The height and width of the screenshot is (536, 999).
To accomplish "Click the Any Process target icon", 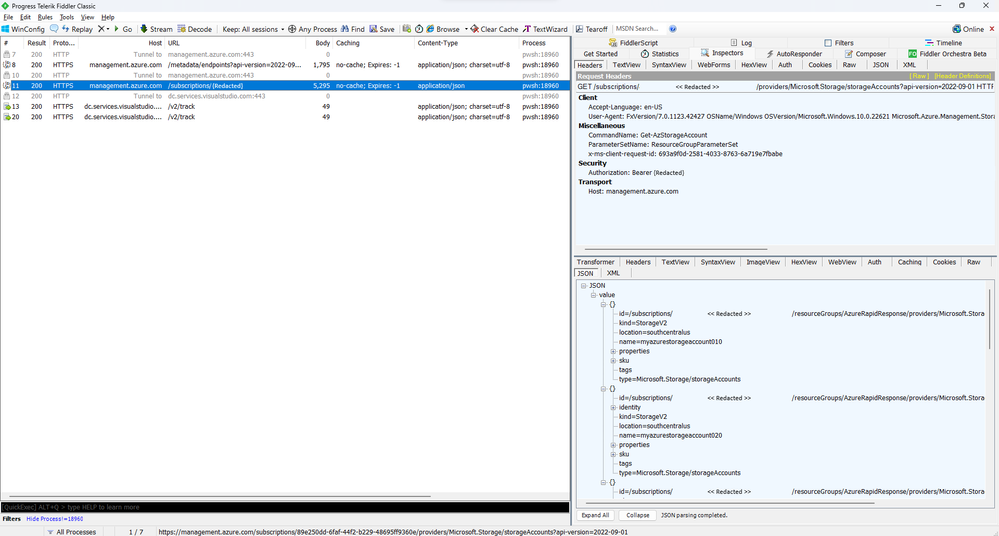I will click(x=292, y=29).
